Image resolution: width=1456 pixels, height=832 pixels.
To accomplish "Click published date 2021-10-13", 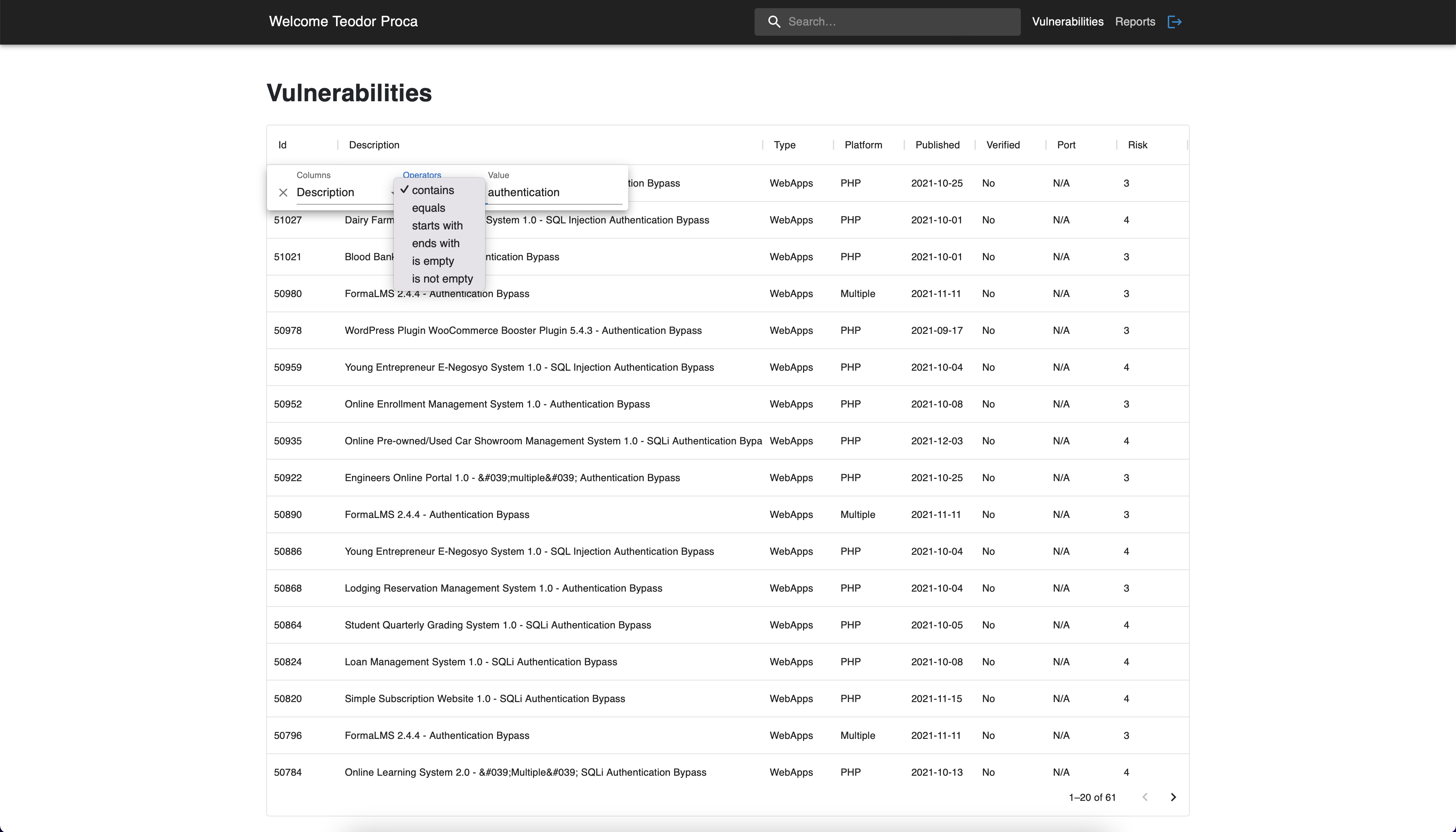I will pyautogui.click(x=937, y=773).
